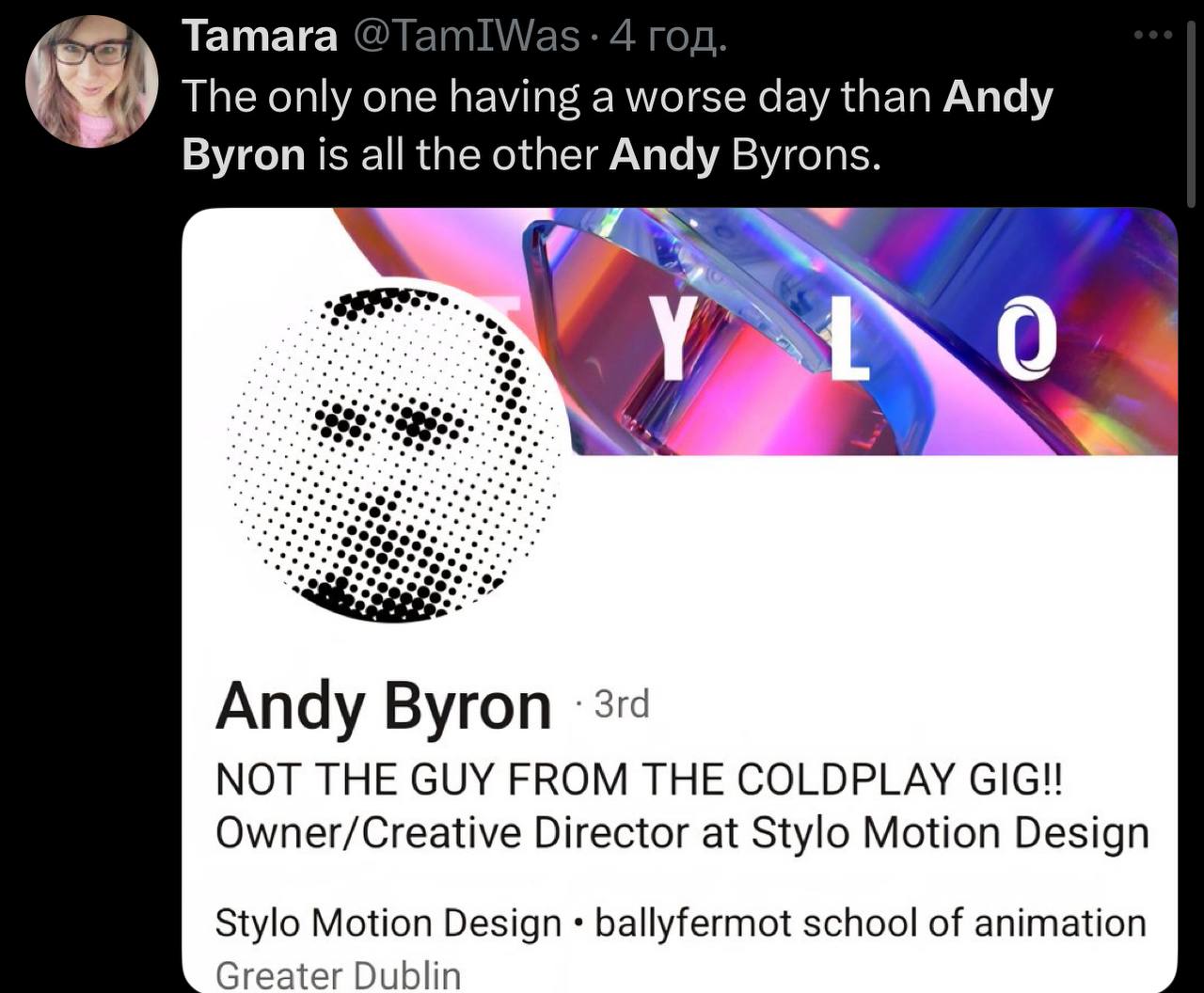The height and width of the screenshot is (993, 1204).
Task: Click 'Byrons.' at the end of the tweet
Action: point(806,154)
